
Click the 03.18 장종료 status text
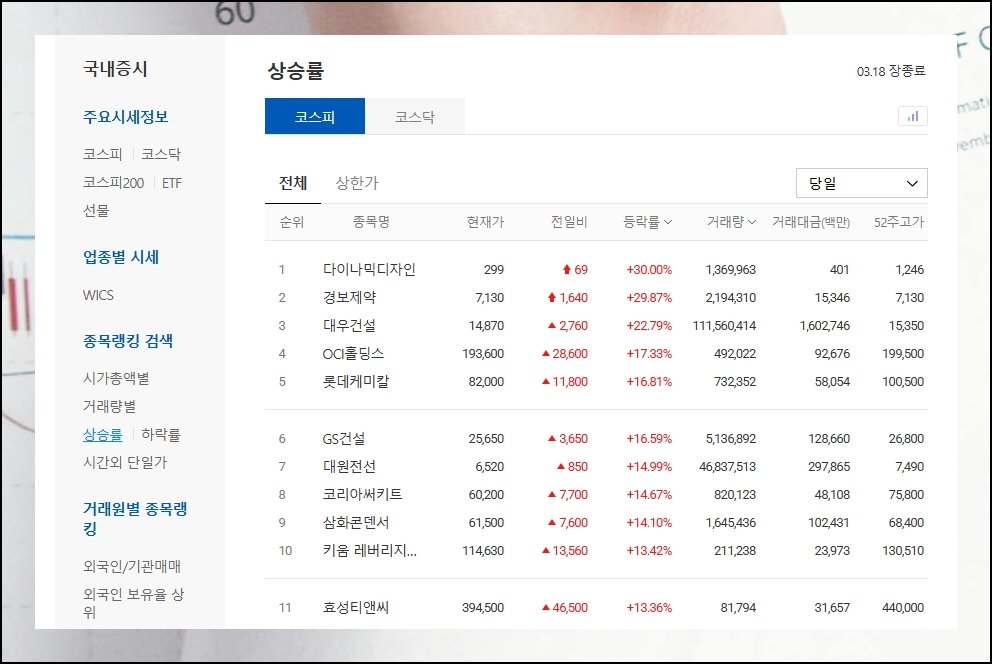tap(891, 71)
